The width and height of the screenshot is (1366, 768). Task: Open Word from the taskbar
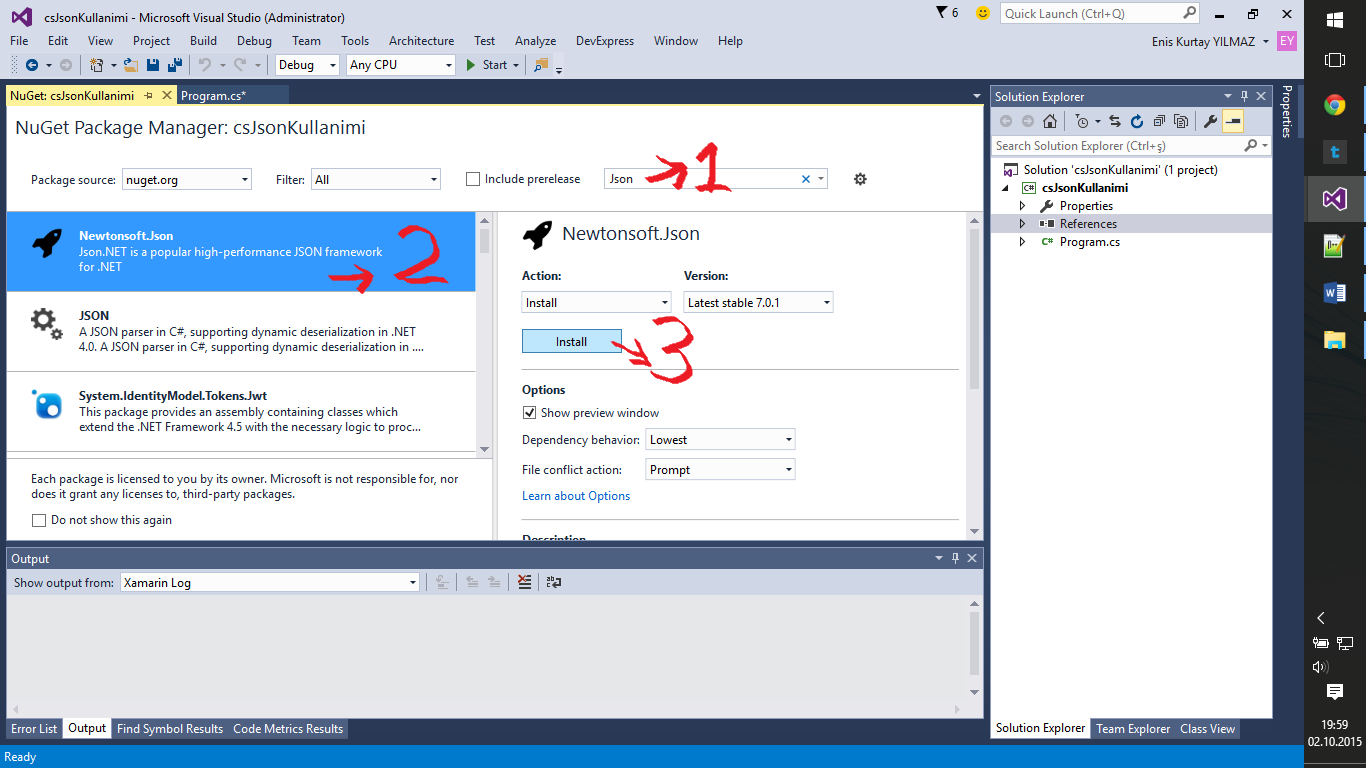[1334, 292]
